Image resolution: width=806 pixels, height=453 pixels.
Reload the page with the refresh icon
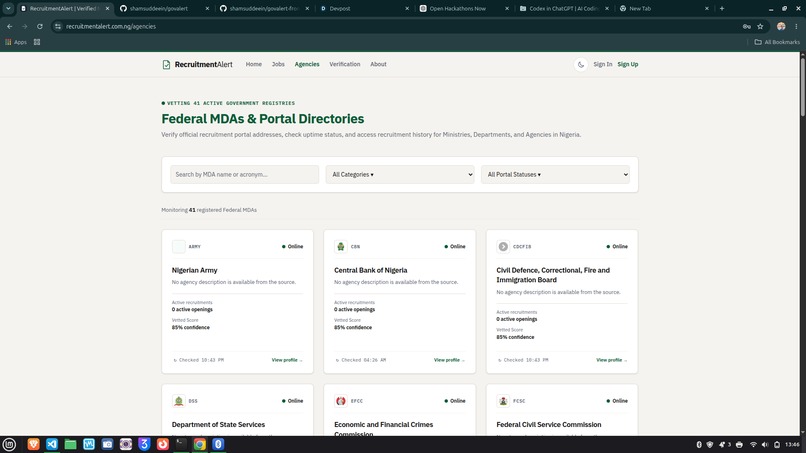coord(40,26)
